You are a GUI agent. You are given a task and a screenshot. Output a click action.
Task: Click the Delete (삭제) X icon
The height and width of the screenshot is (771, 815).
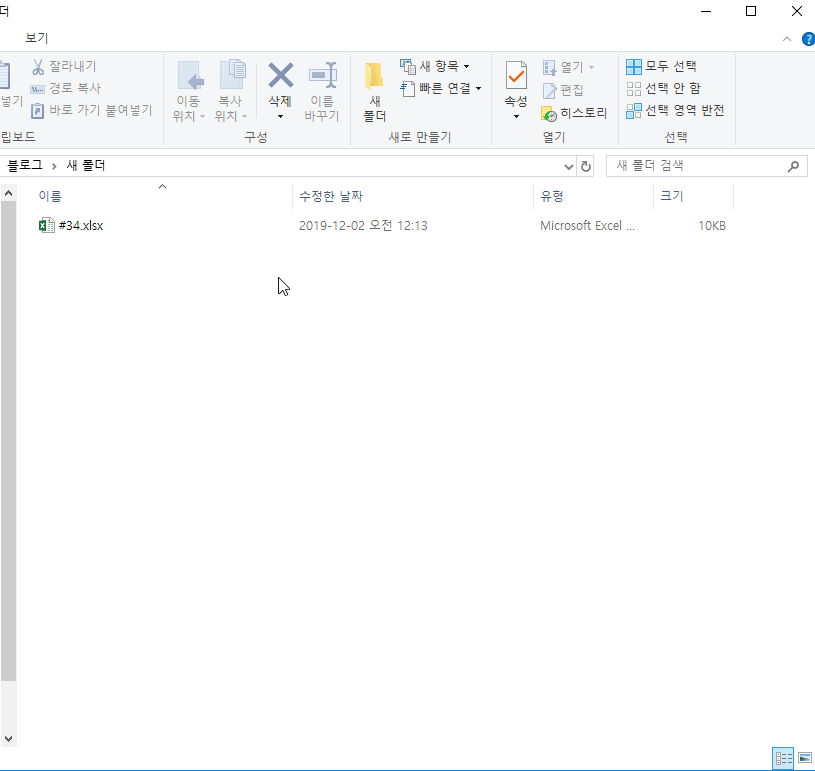point(281,75)
